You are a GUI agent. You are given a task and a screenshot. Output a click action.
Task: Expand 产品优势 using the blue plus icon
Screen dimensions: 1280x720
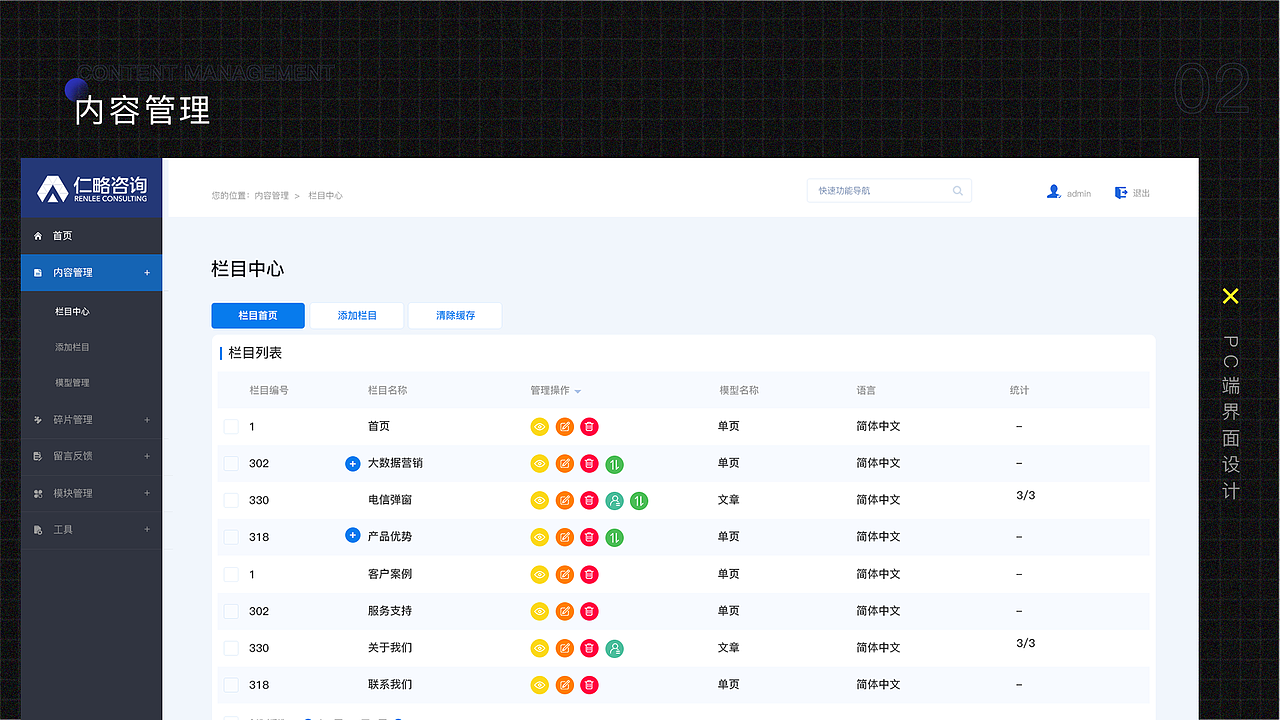coord(352,536)
